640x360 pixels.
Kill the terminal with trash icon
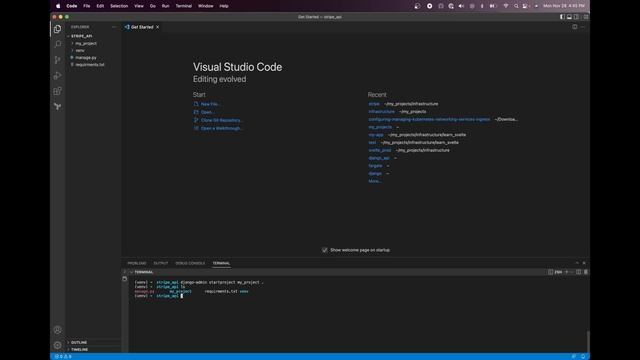(586, 272)
